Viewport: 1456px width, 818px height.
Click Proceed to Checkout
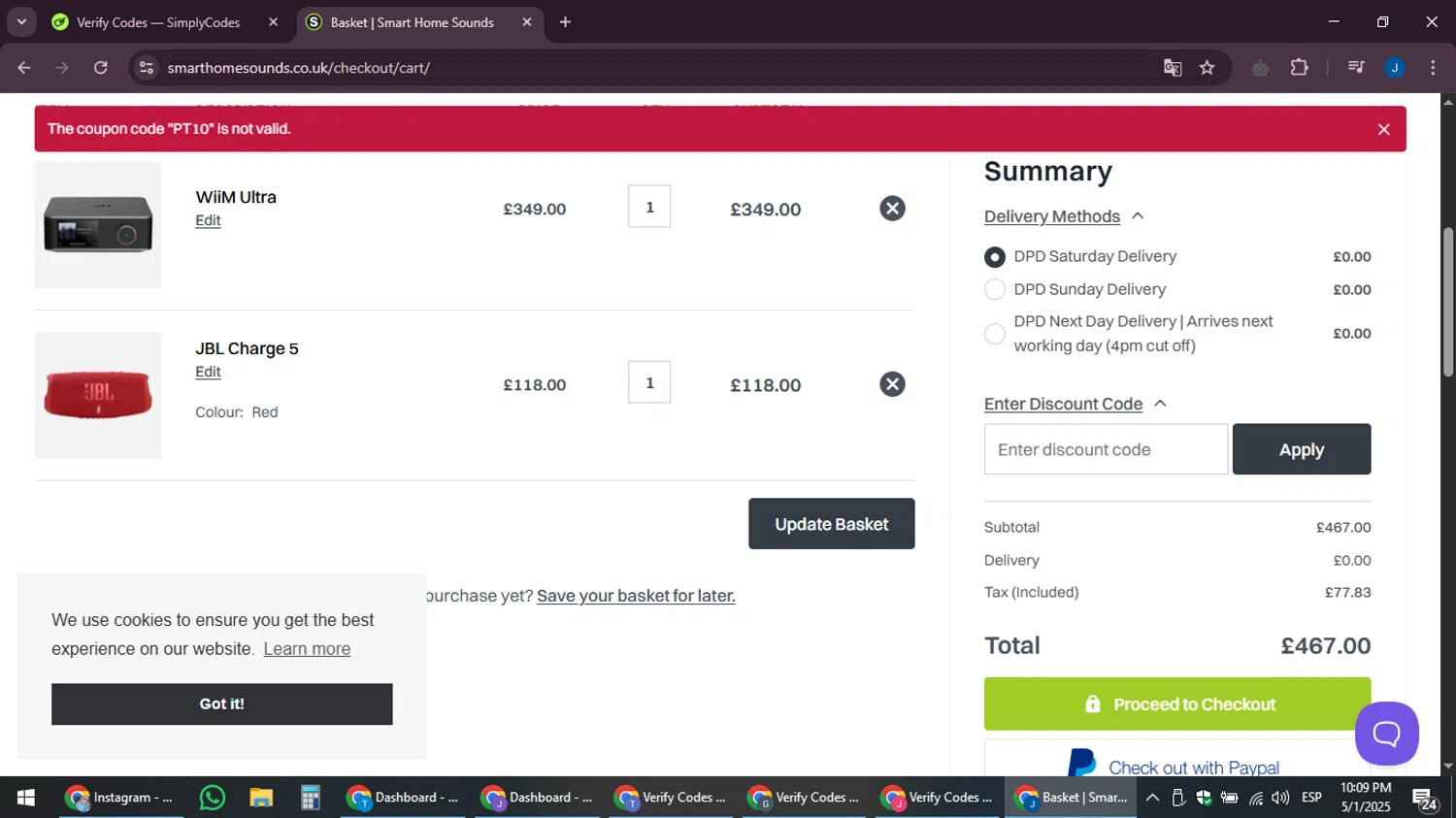pos(1177,703)
